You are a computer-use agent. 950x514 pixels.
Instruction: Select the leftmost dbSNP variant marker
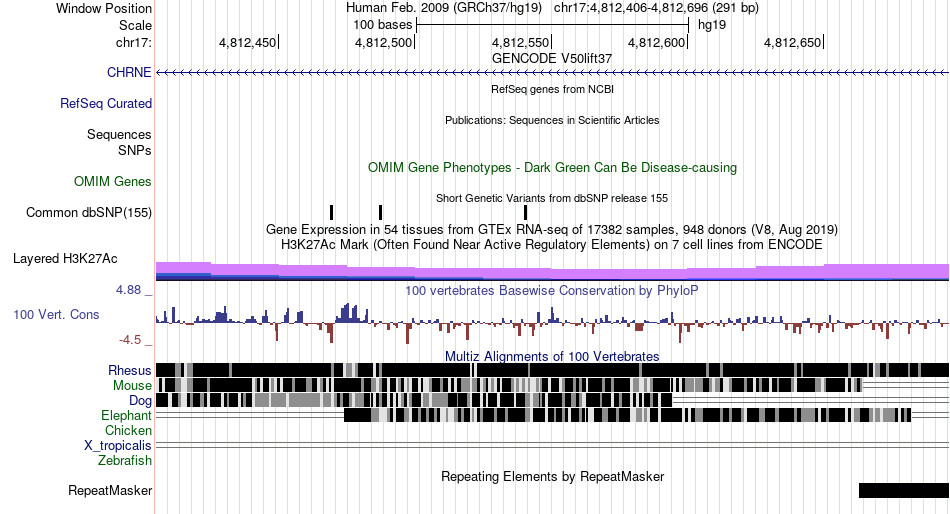coord(331,212)
